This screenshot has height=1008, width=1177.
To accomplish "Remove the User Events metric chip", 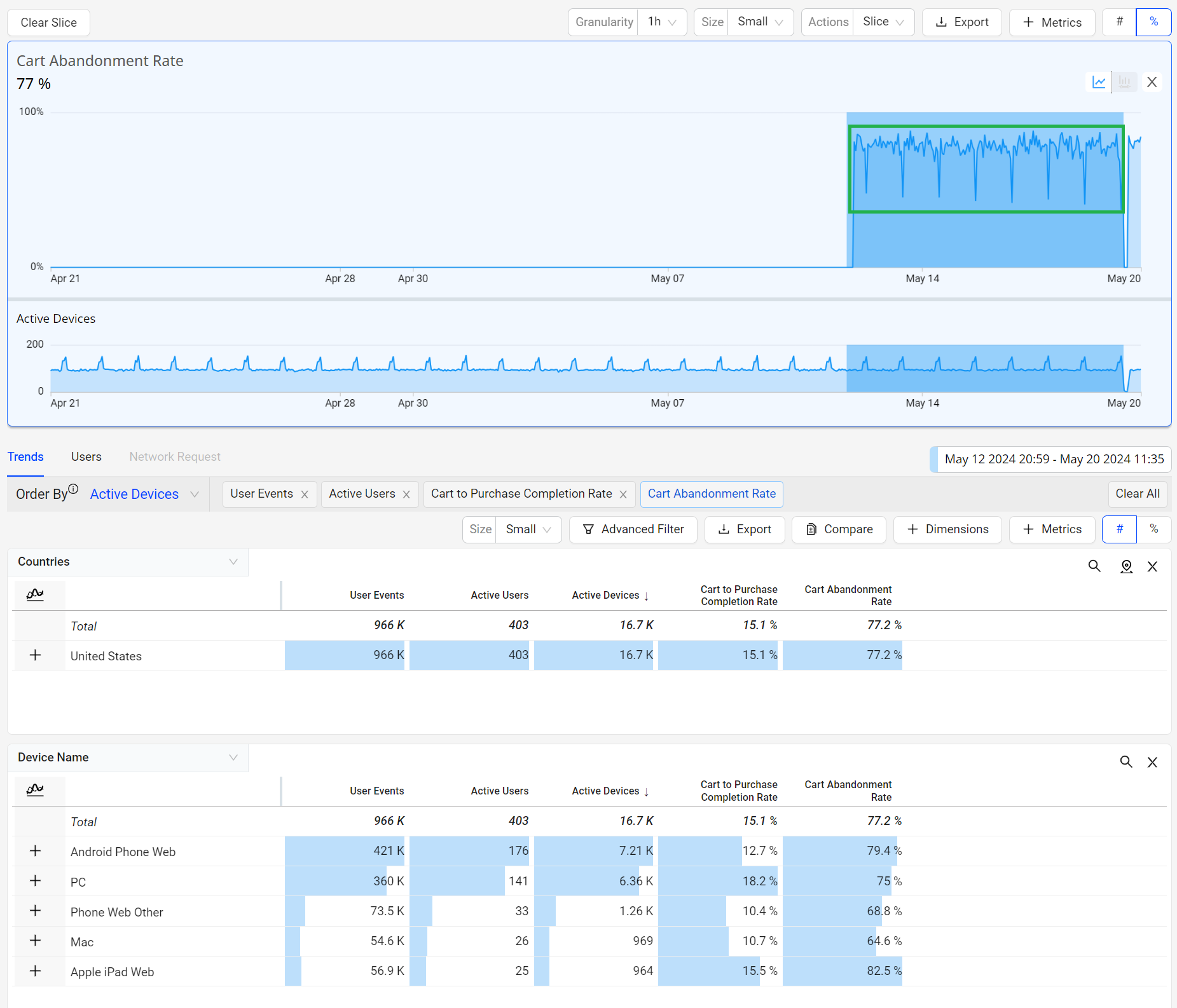I will coord(305,494).
